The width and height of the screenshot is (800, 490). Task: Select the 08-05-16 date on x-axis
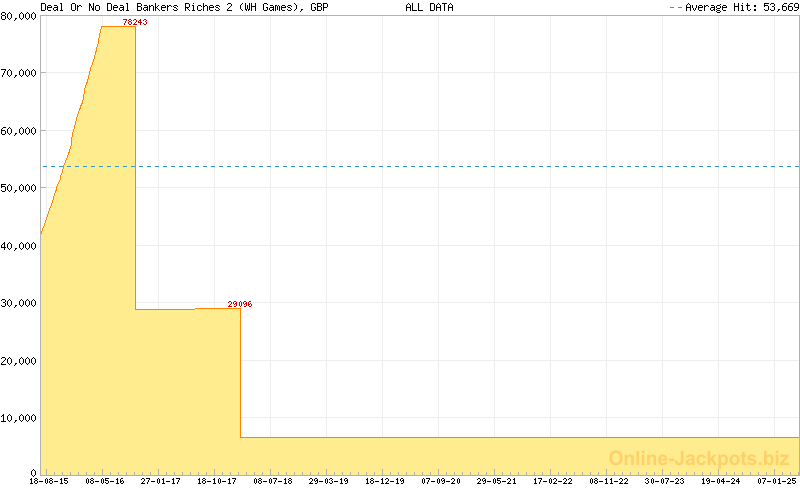point(105,481)
